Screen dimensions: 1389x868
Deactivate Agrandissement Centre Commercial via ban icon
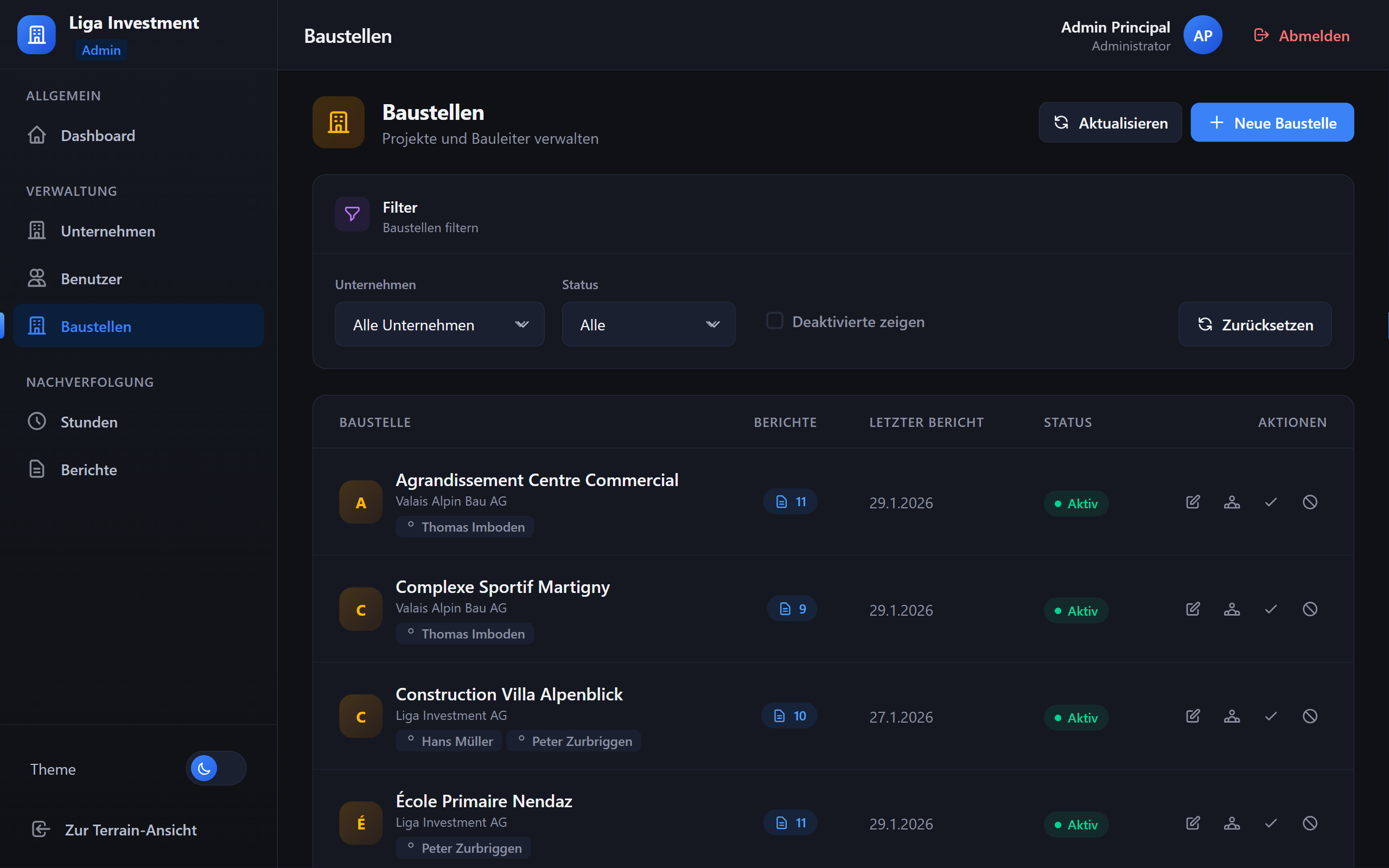1310,502
